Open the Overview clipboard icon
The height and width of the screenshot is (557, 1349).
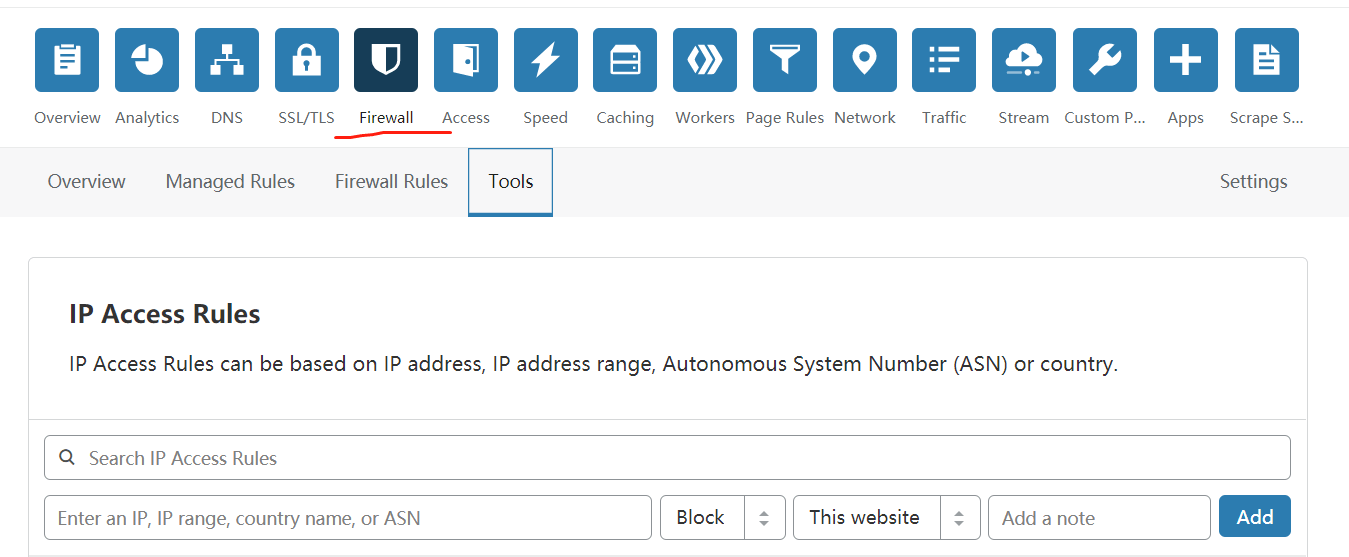67,60
